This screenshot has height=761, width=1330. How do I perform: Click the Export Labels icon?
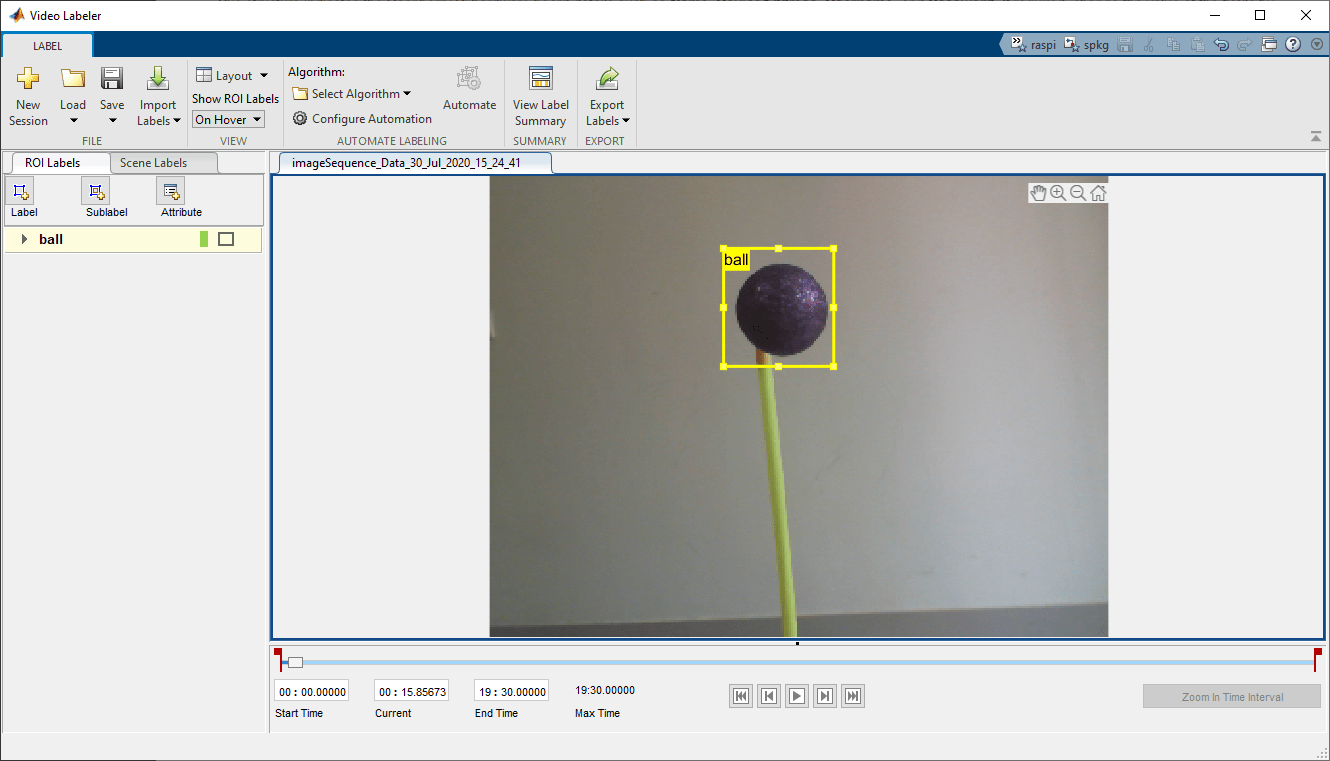pos(606,80)
